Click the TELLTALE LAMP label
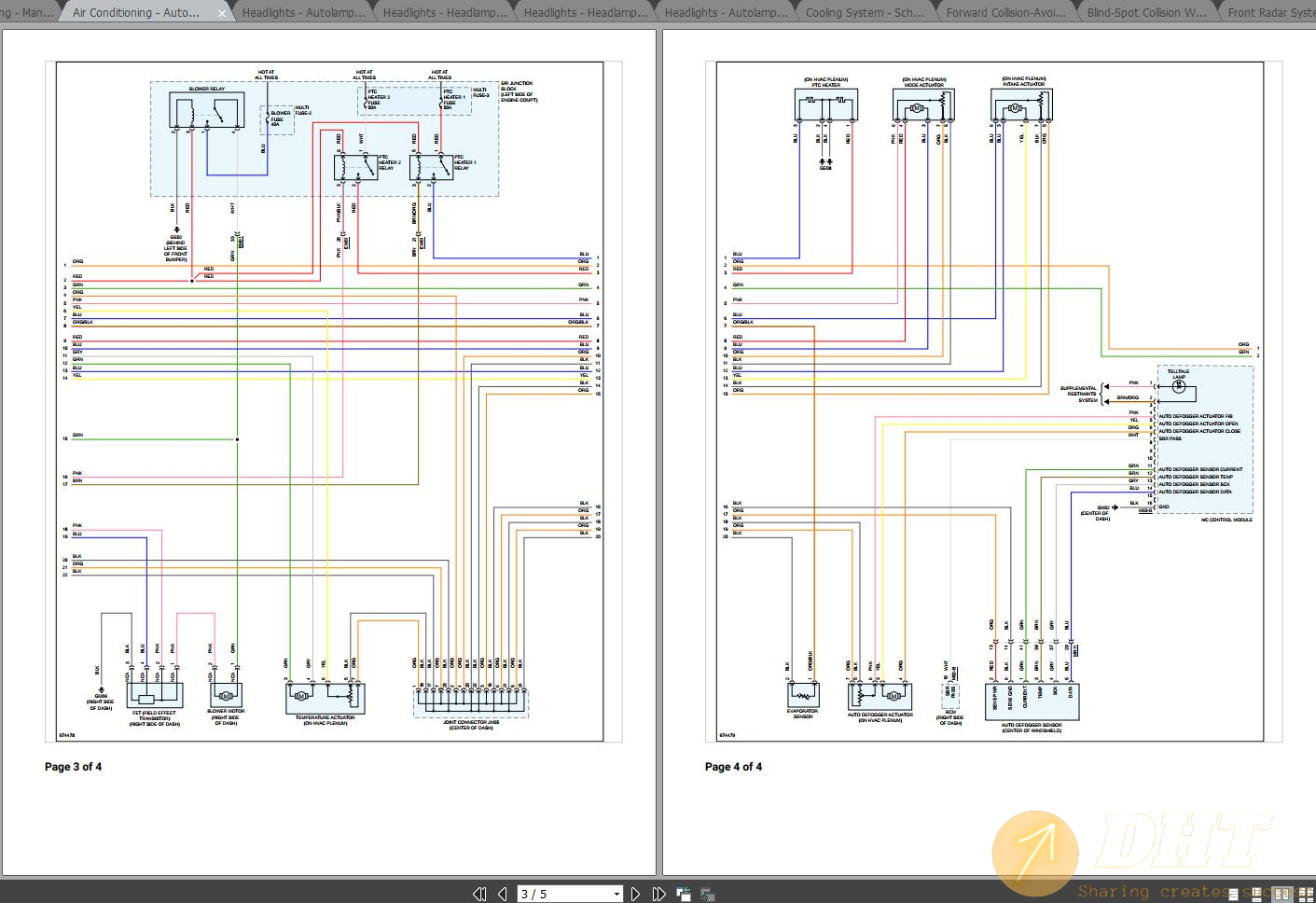 1178,374
